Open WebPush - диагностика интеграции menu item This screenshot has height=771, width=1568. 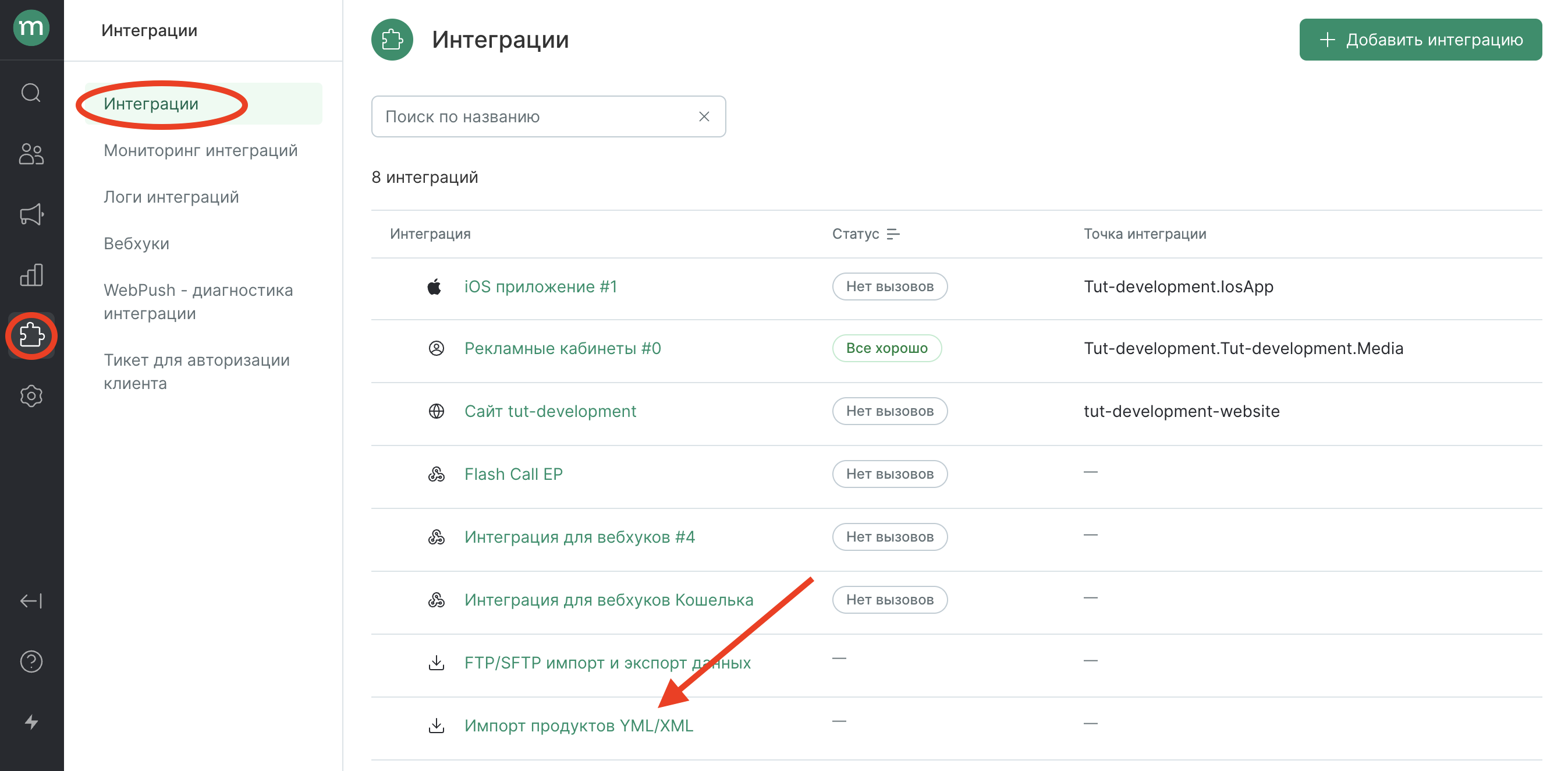(198, 302)
